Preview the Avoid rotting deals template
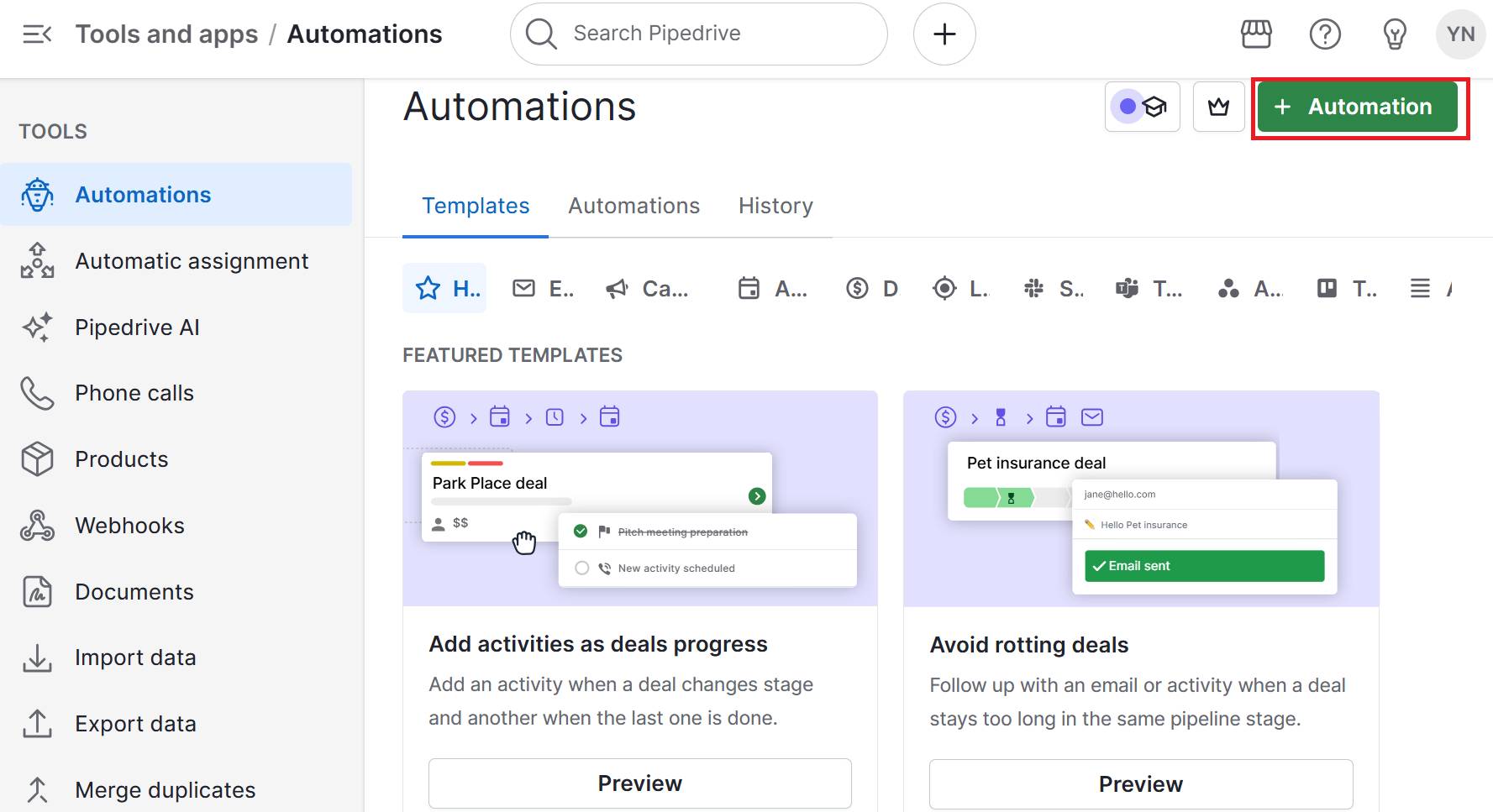This screenshot has width=1493, height=812. tap(1140, 783)
